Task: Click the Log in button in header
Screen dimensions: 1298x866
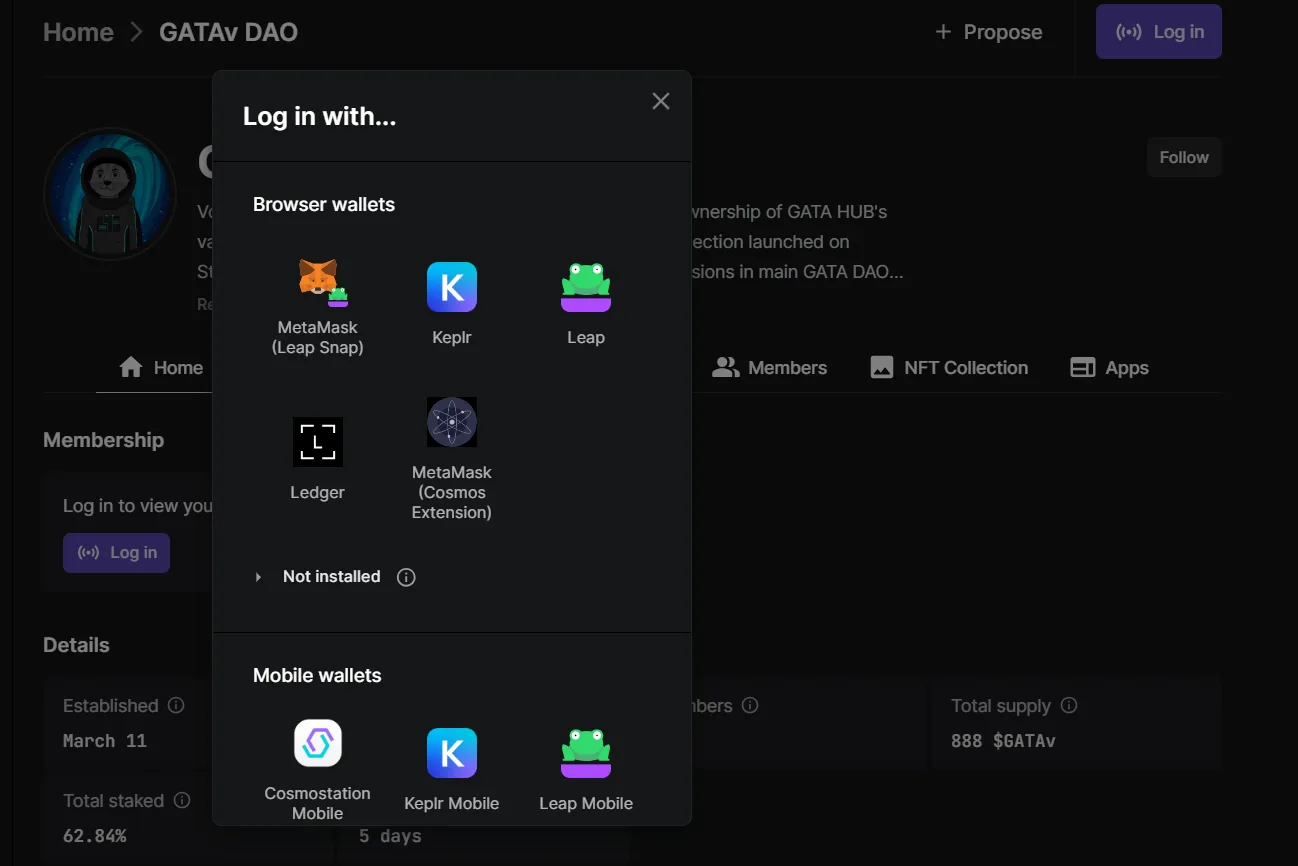Action: coord(1159,32)
